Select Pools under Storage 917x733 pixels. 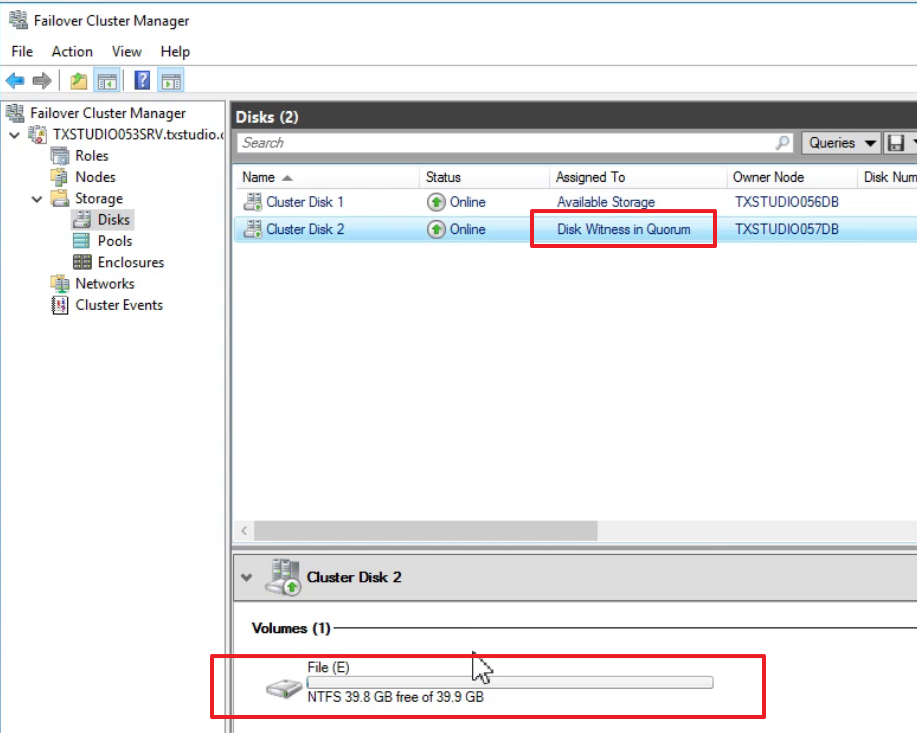(x=115, y=241)
